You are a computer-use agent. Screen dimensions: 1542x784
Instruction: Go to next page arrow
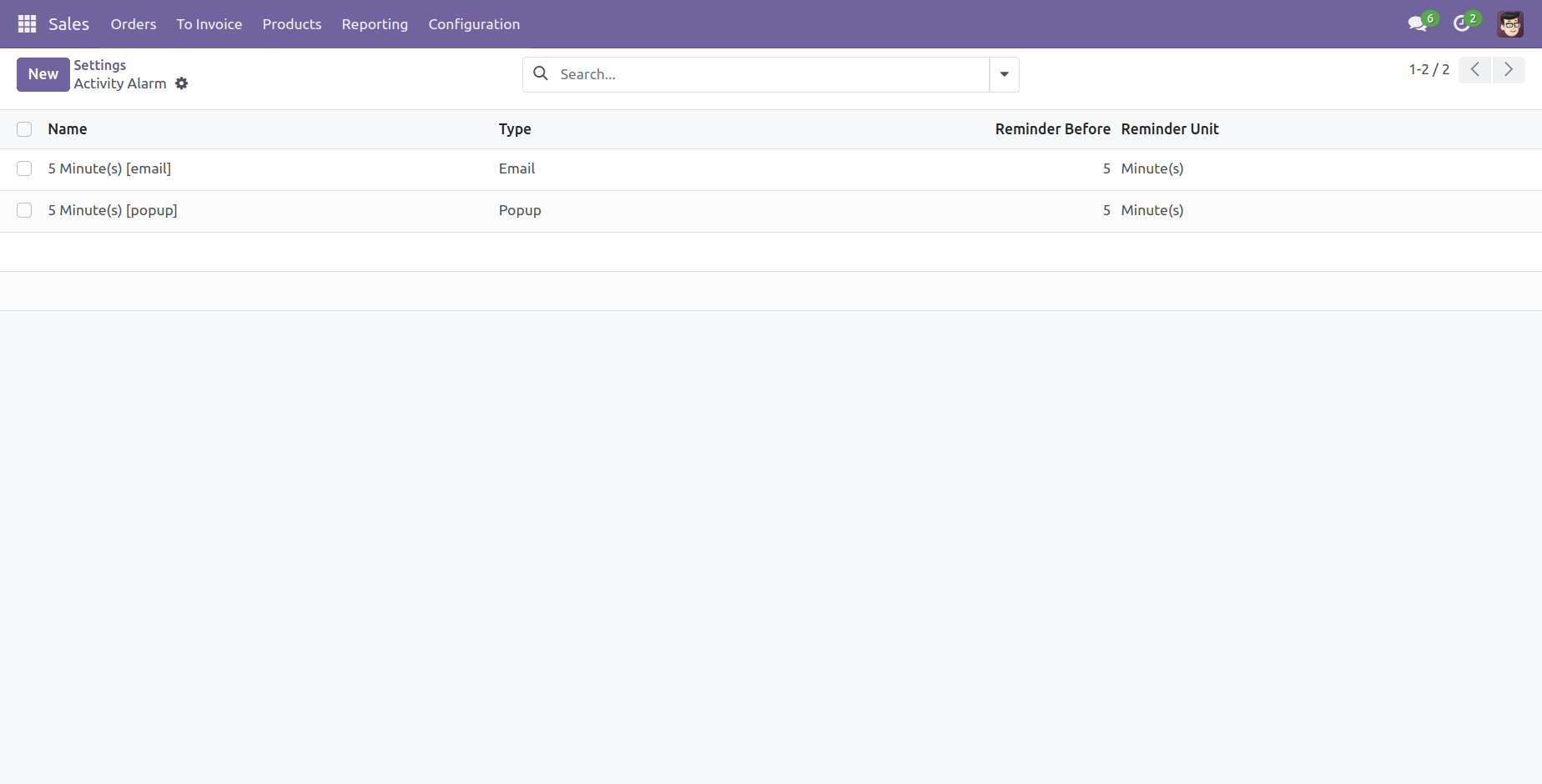[1509, 70]
